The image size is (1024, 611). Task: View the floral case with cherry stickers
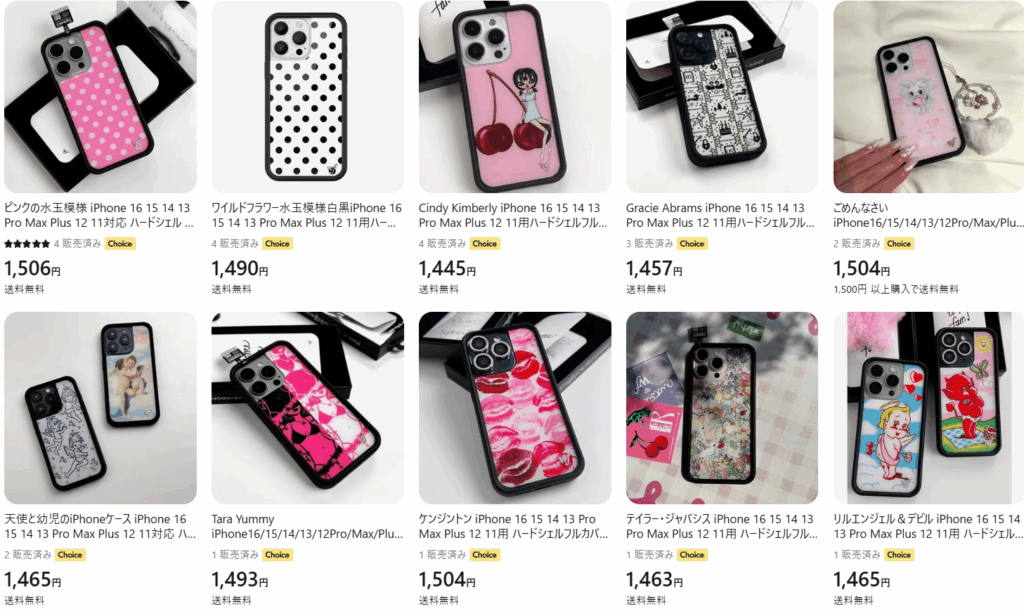click(722, 408)
